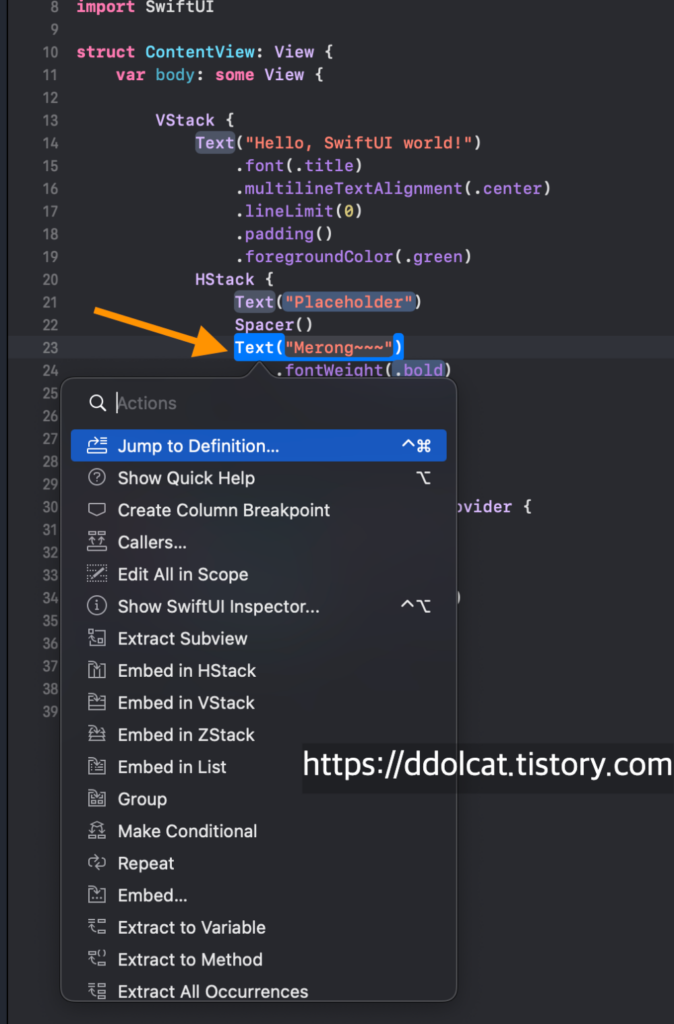Select the Repeat action
The height and width of the screenshot is (1024, 674).
point(146,863)
